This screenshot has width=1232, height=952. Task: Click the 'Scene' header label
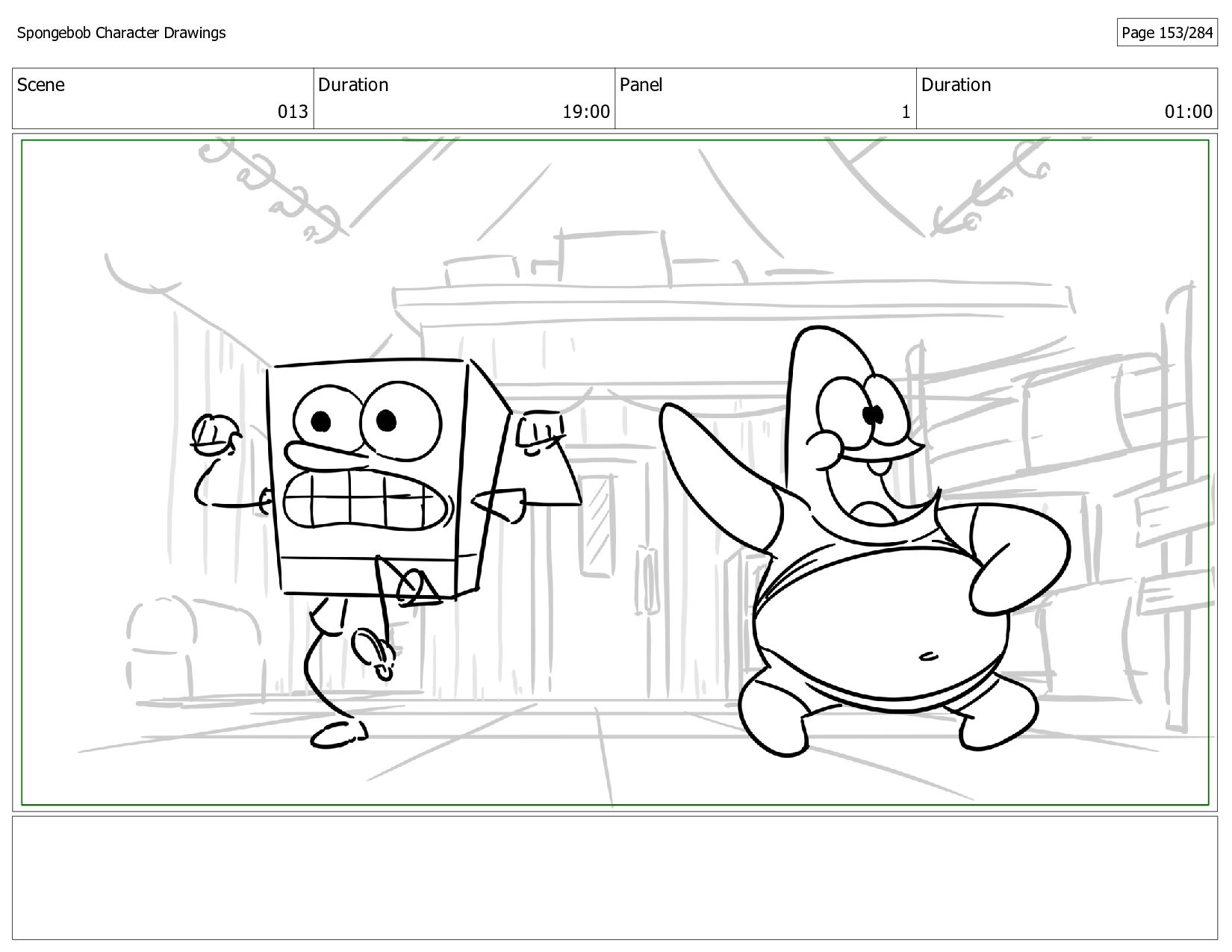click(40, 85)
